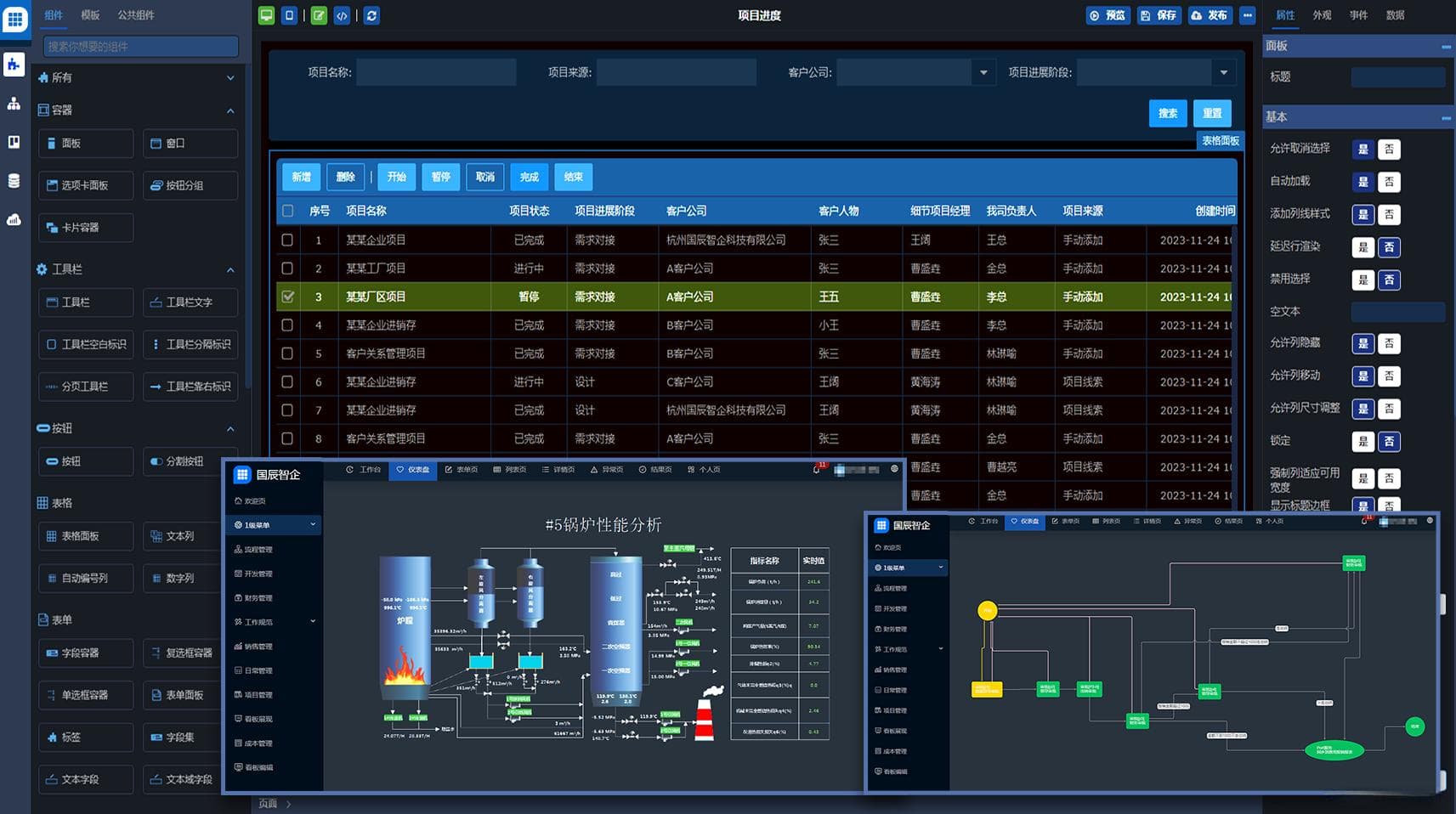Image resolution: width=1456 pixels, height=814 pixels.
Task: Select the 工具栏文字 component
Action: tap(190, 302)
